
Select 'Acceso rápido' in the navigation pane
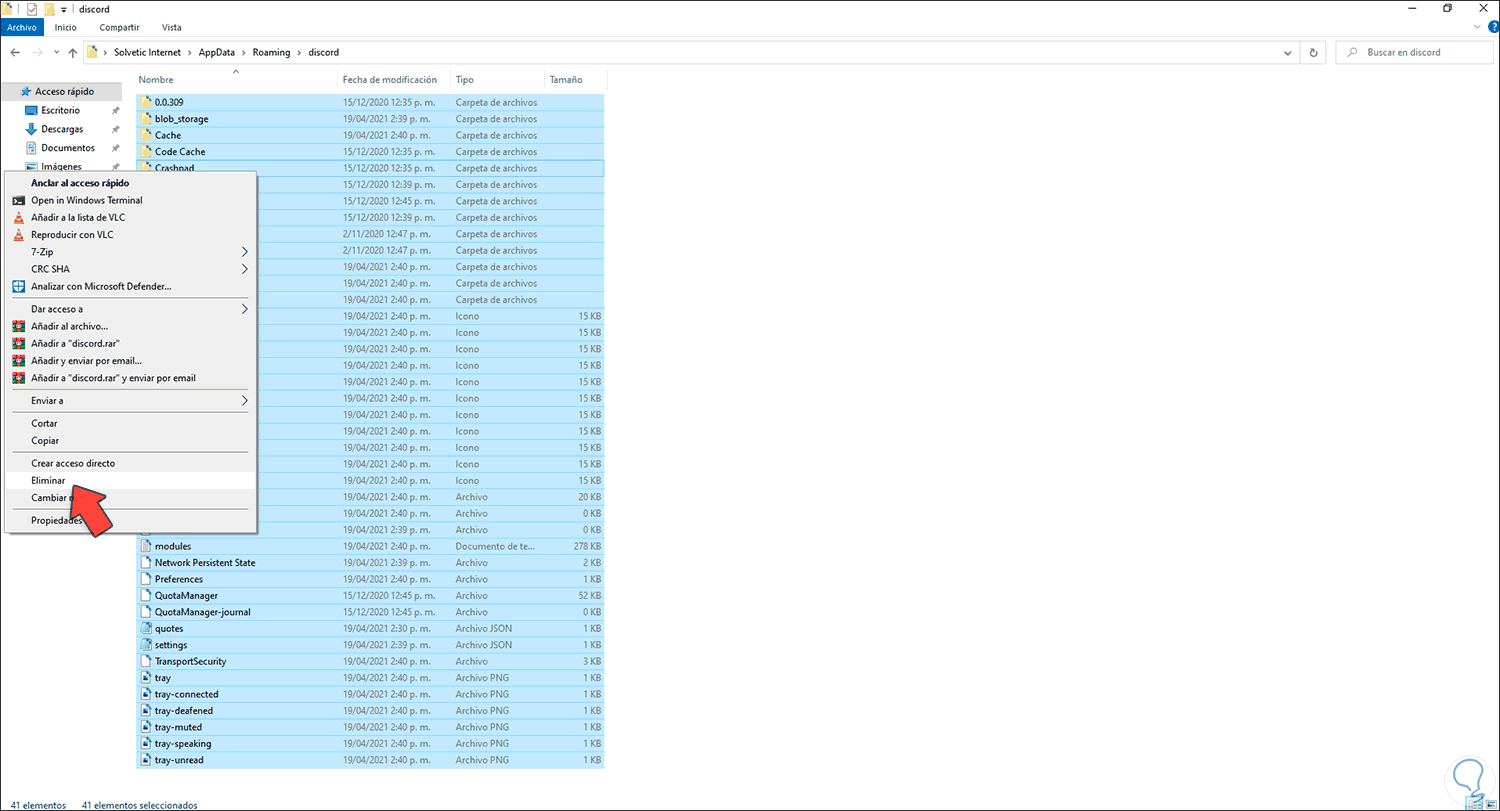point(64,91)
